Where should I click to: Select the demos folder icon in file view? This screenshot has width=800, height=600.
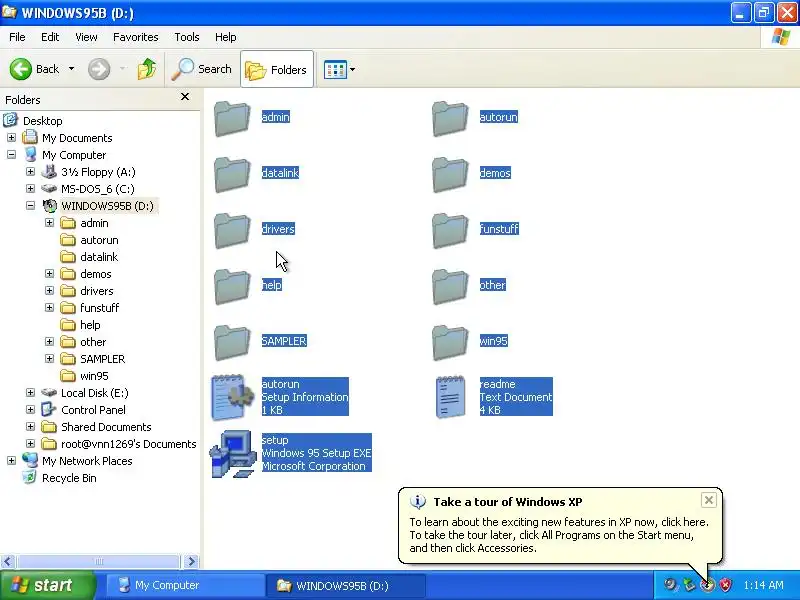(x=450, y=174)
